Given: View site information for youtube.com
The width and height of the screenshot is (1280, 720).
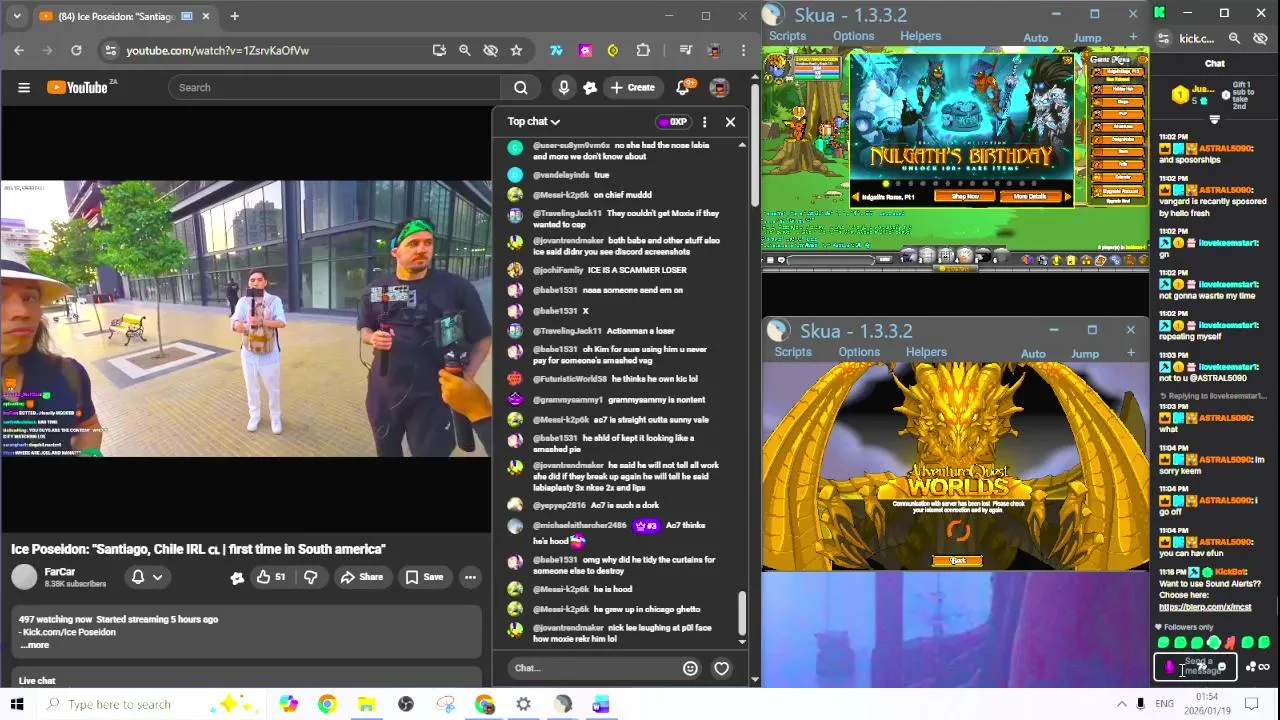Looking at the screenshot, I should click(x=111, y=50).
